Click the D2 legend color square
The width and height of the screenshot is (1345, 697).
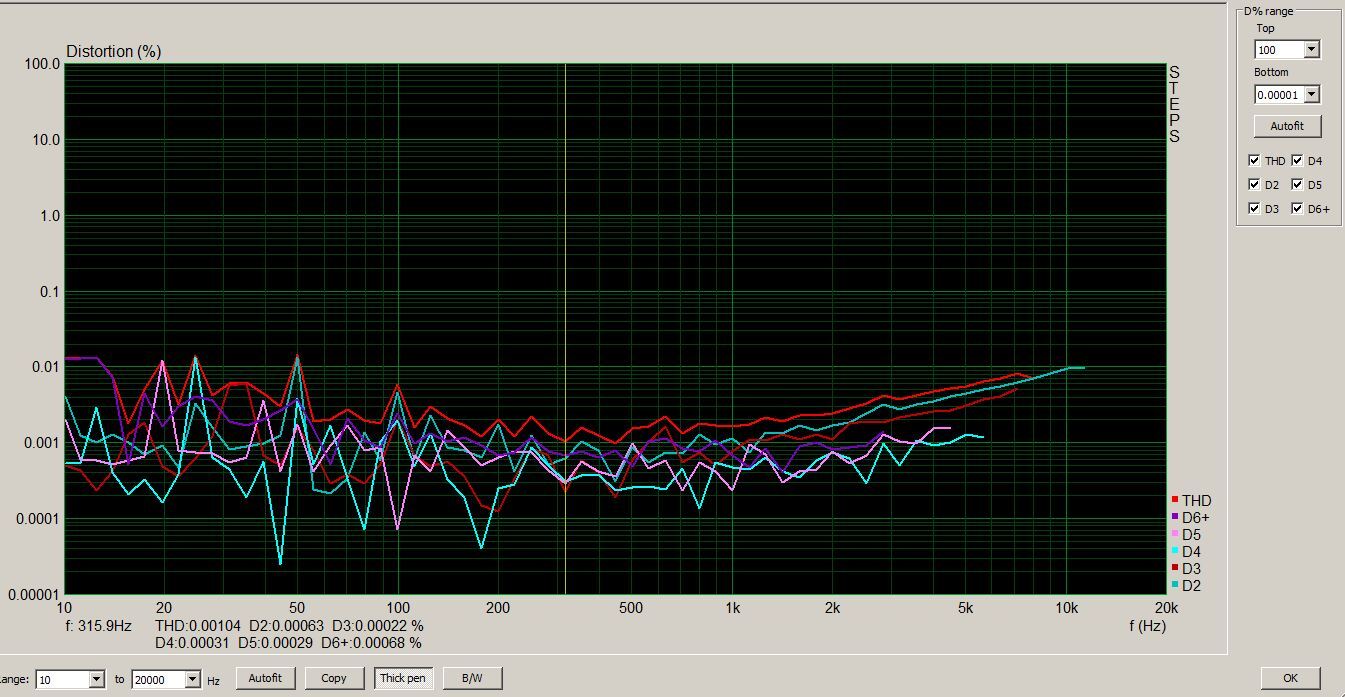coord(1175,585)
